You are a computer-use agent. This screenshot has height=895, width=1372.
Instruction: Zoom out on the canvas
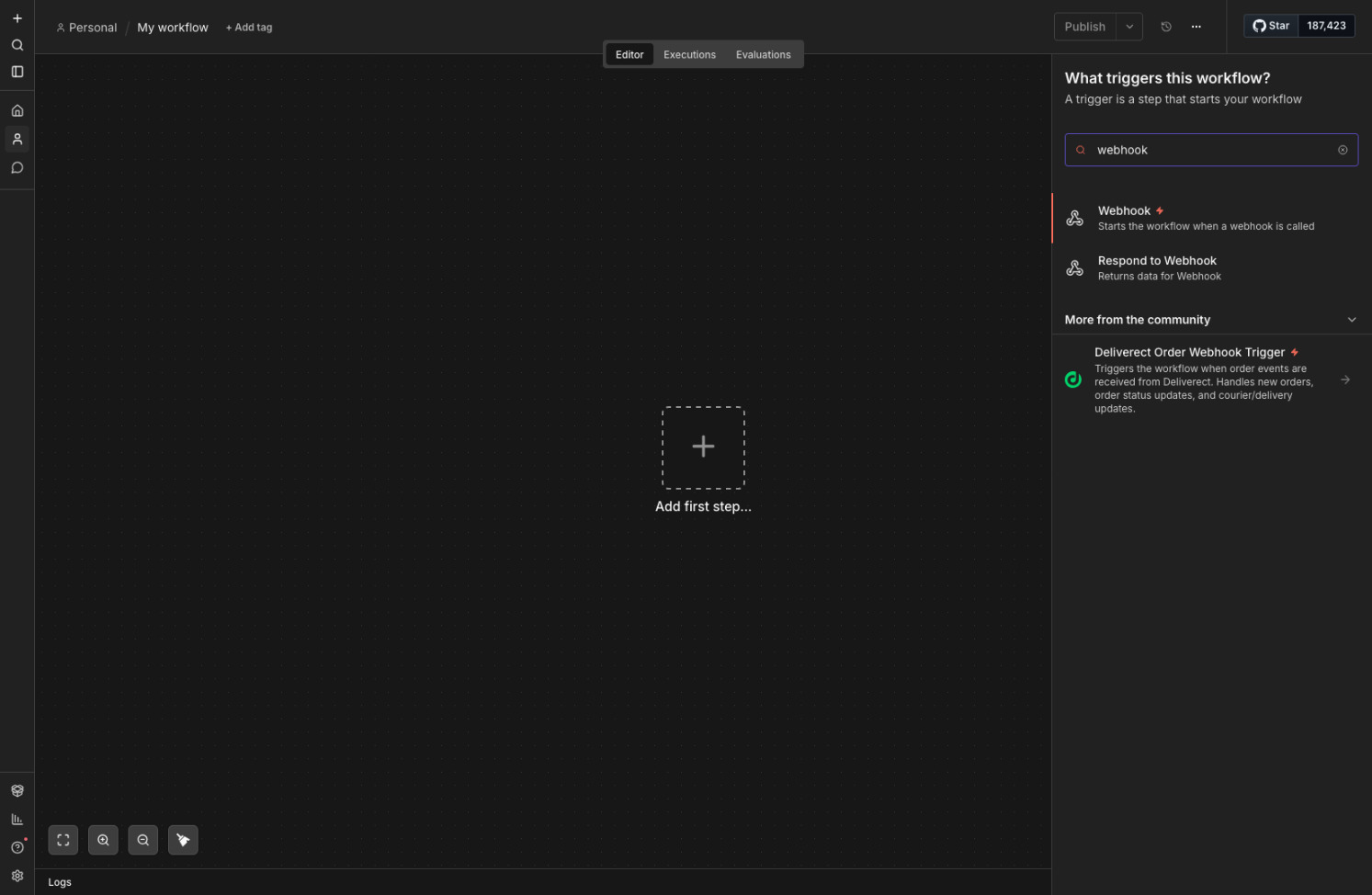click(143, 840)
